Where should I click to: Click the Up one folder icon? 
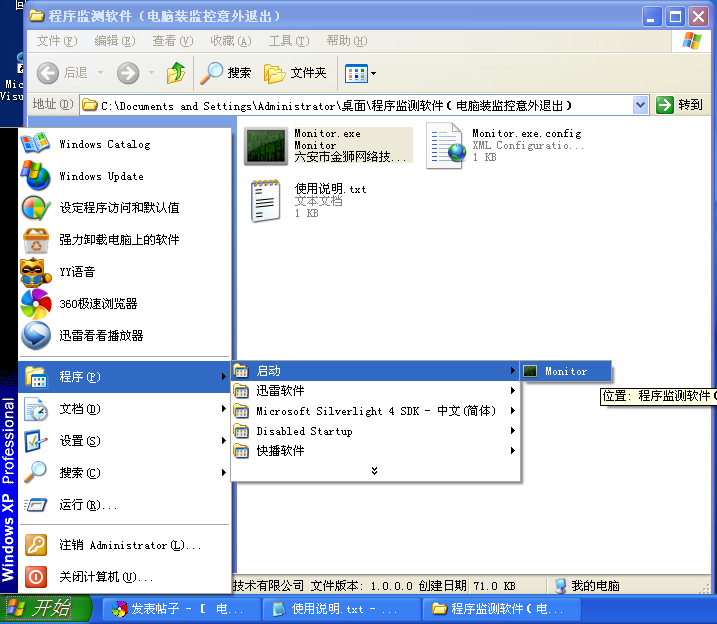click(176, 73)
